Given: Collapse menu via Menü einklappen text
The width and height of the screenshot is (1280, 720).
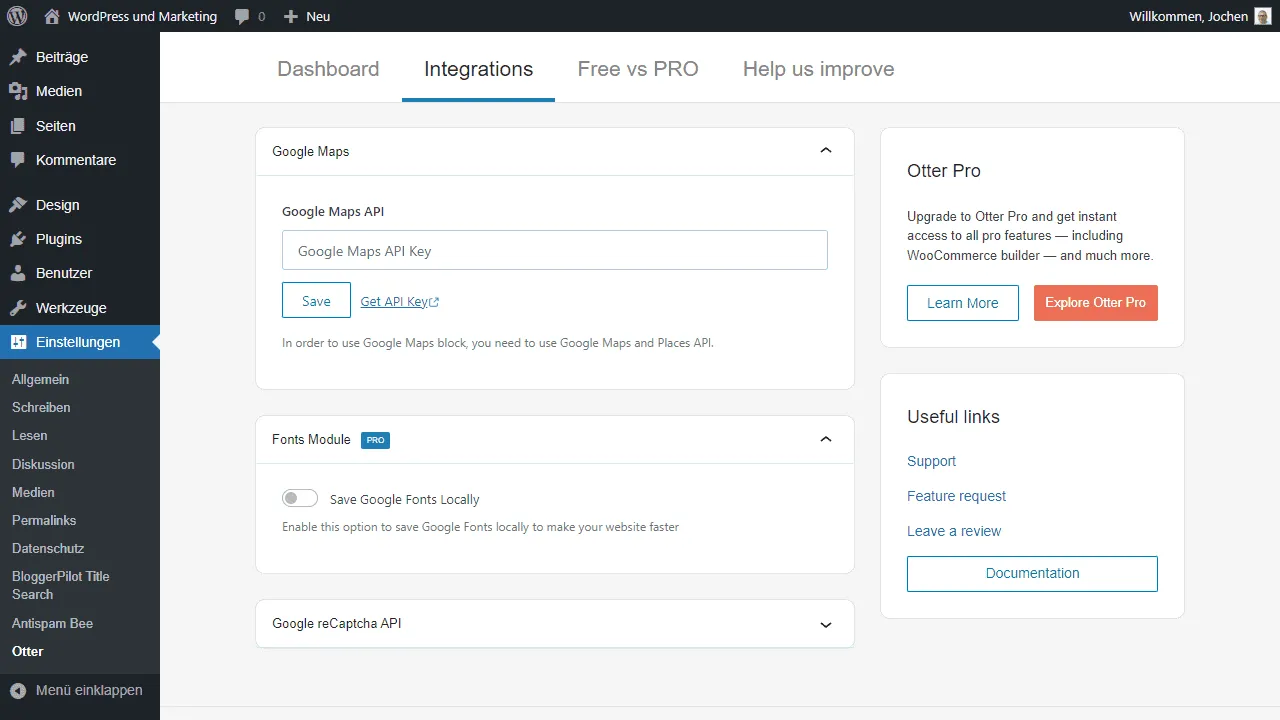Looking at the screenshot, I should click(x=89, y=690).
